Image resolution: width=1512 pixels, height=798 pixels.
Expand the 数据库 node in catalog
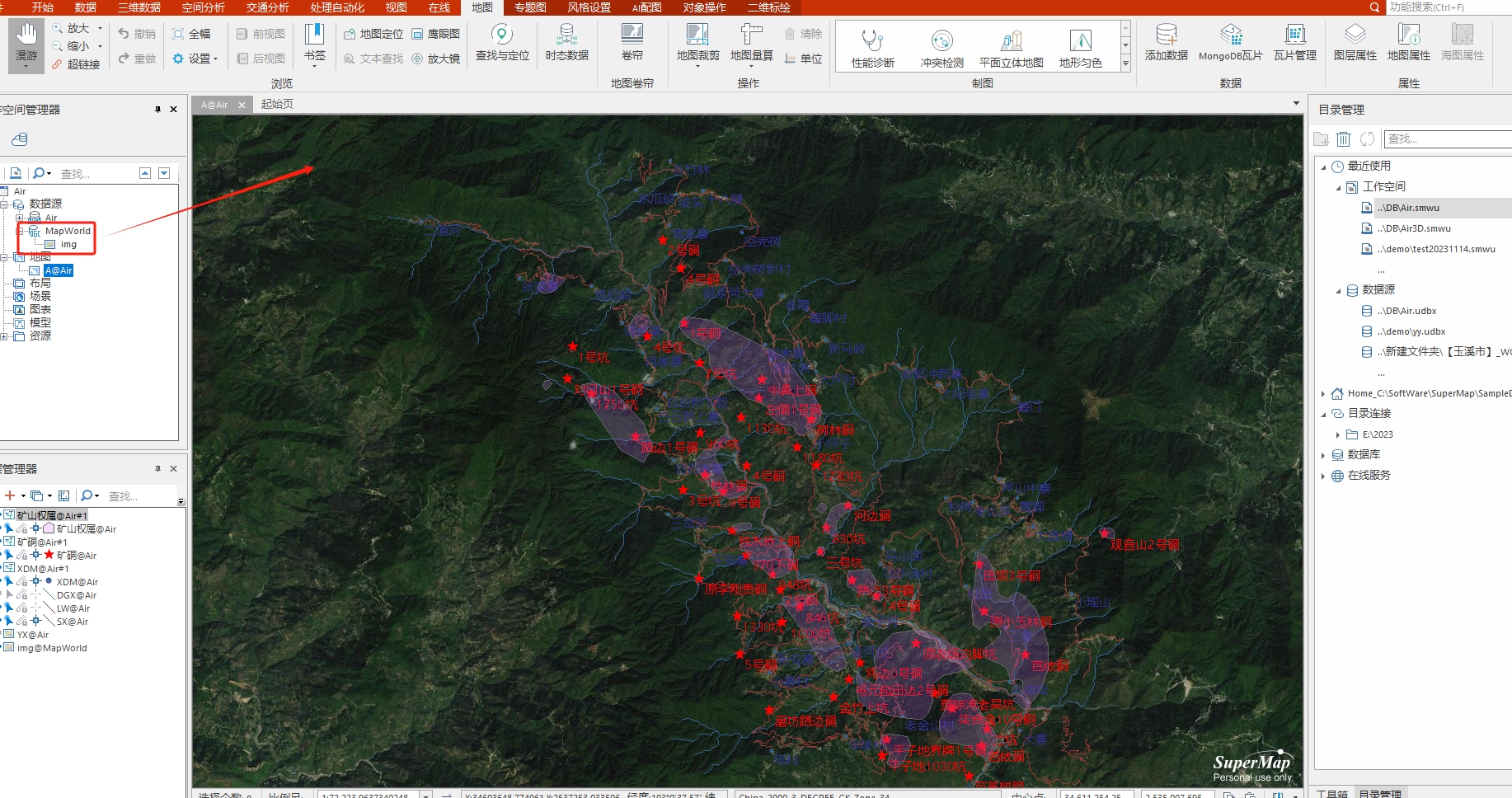(1323, 455)
